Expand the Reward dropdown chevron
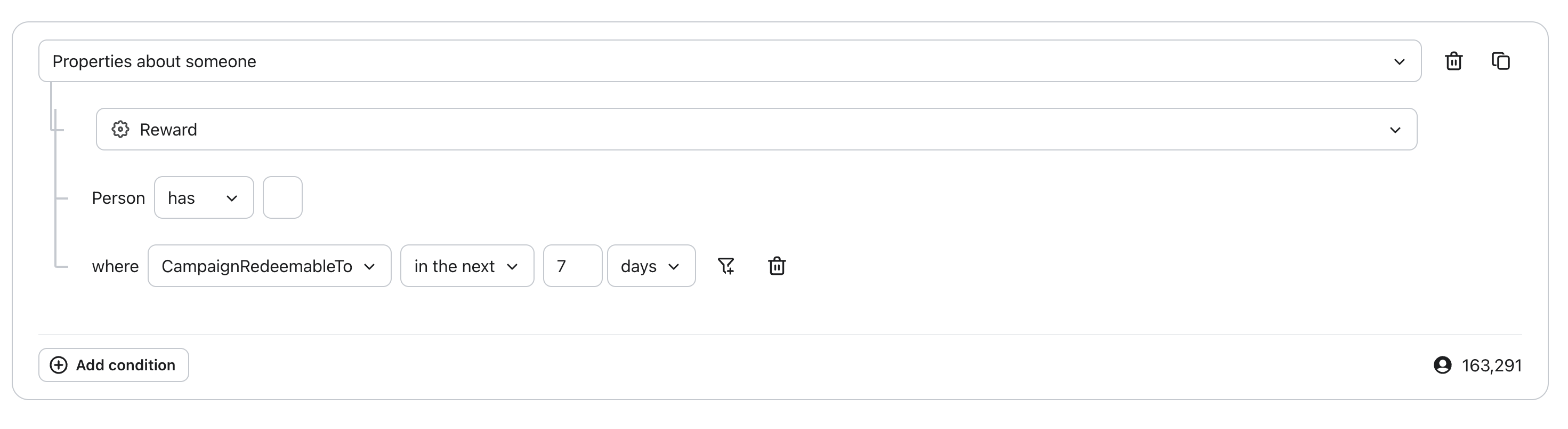 pos(1395,130)
